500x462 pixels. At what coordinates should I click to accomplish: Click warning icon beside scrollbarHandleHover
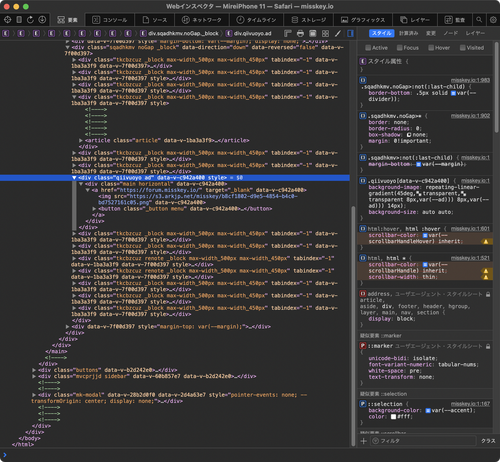coord(486,241)
